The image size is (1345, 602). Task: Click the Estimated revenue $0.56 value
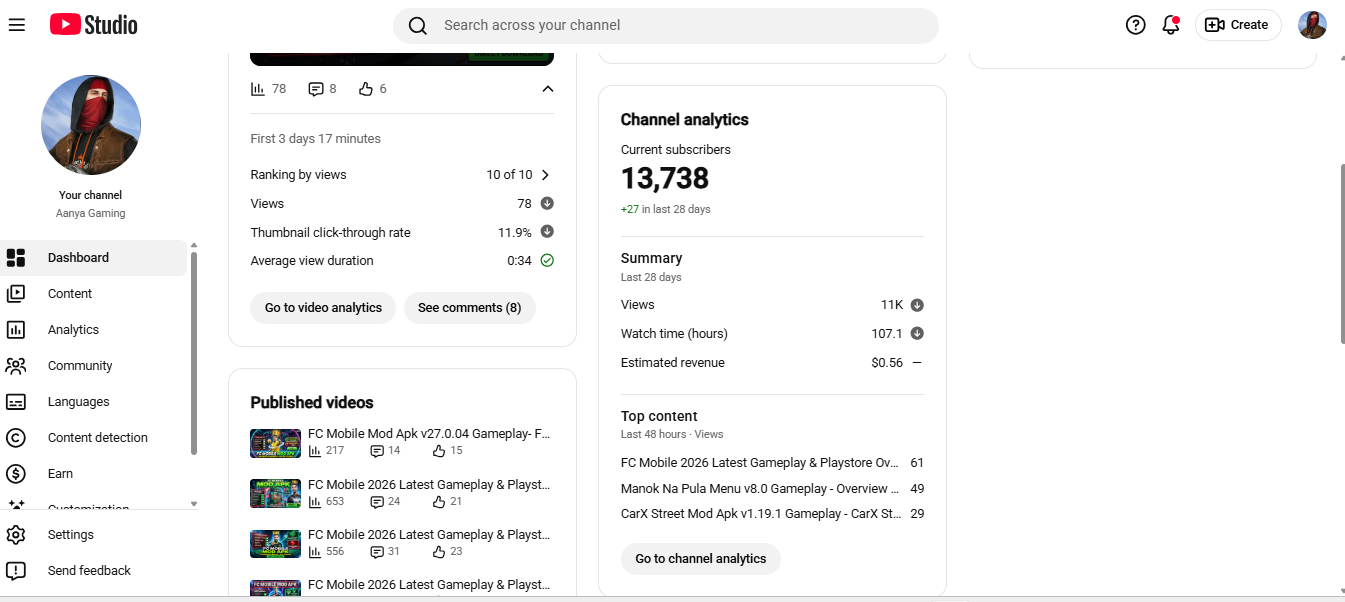(887, 363)
